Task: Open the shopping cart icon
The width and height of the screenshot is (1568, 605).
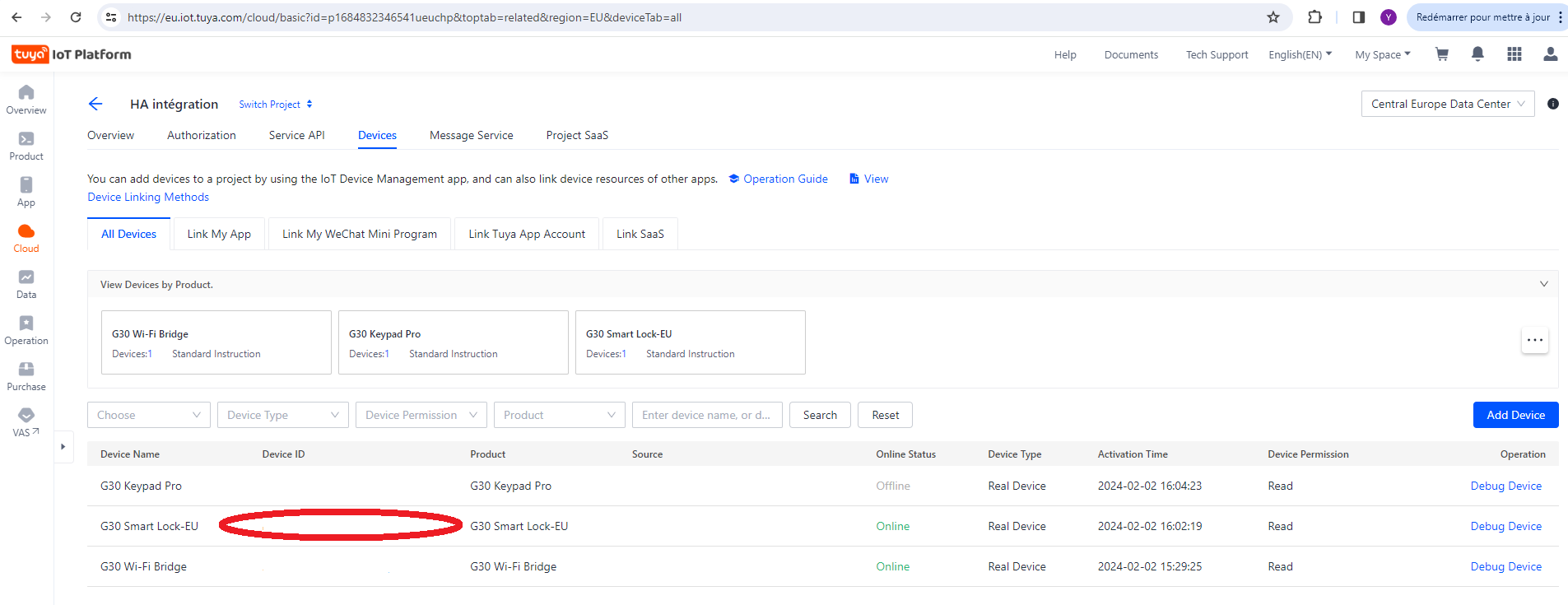Action: point(1442,54)
